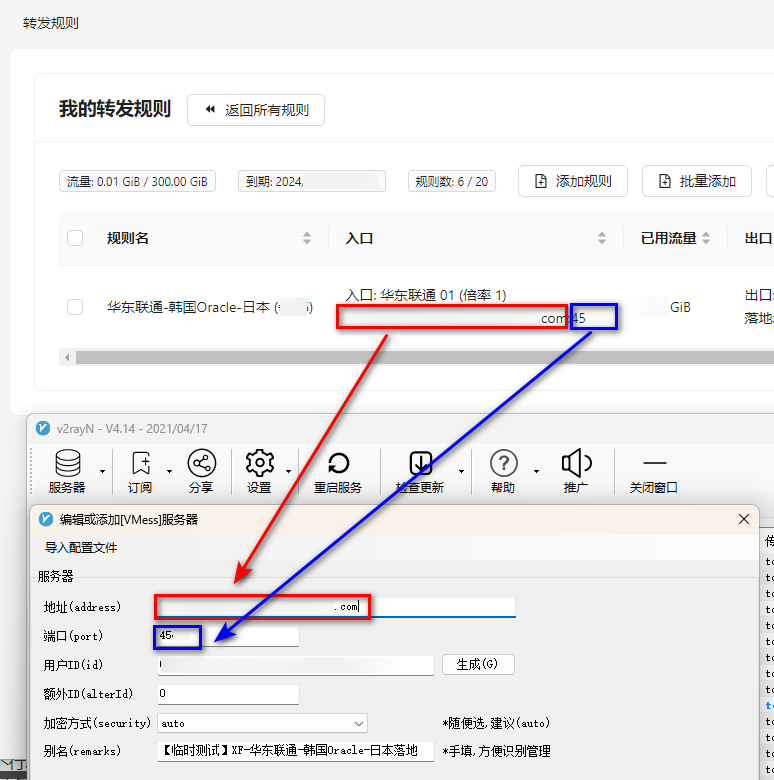Viewport: 774px width, 780px height.
Task: Click the 出口 column header
Action: click(759, 238)
